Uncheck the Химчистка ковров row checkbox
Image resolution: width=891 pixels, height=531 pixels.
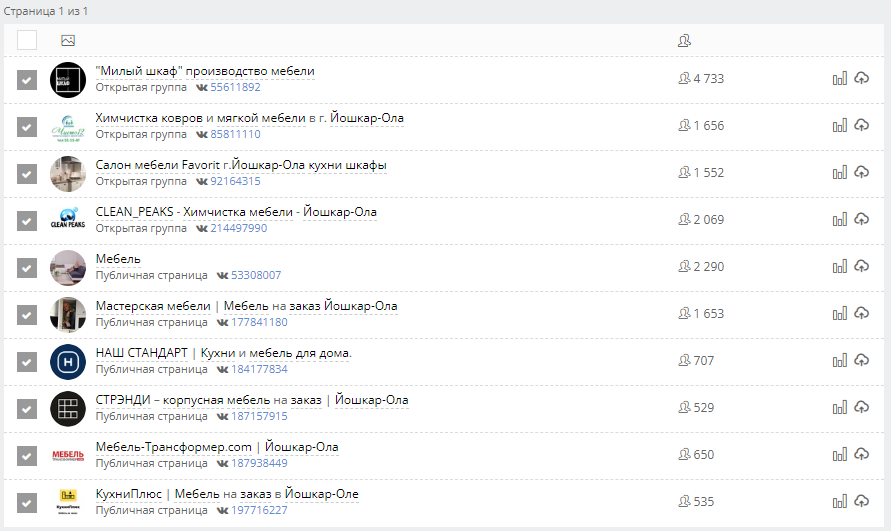coord(27,127)
